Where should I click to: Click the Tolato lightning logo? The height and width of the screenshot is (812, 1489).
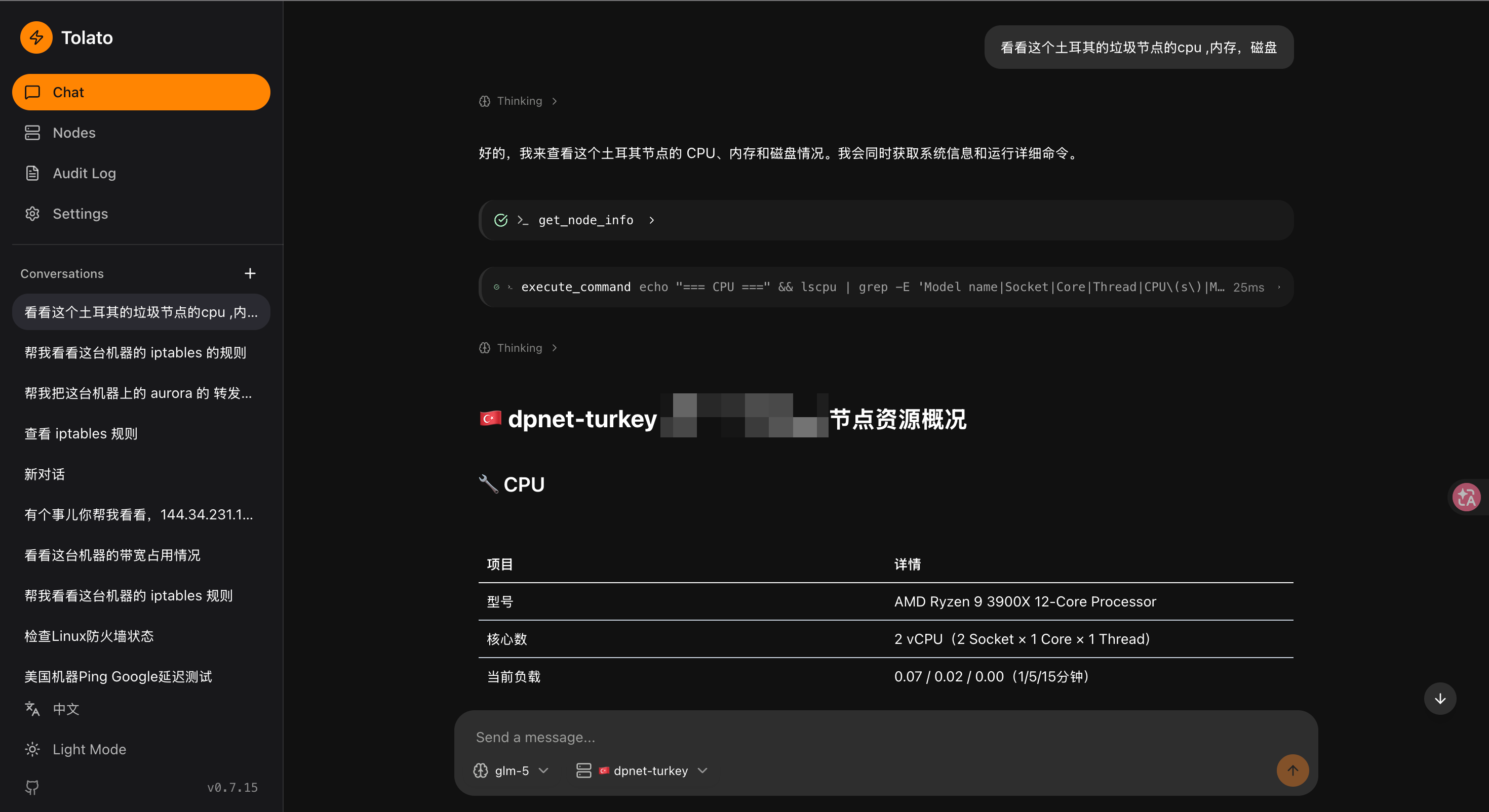click(x=36, y=37)
